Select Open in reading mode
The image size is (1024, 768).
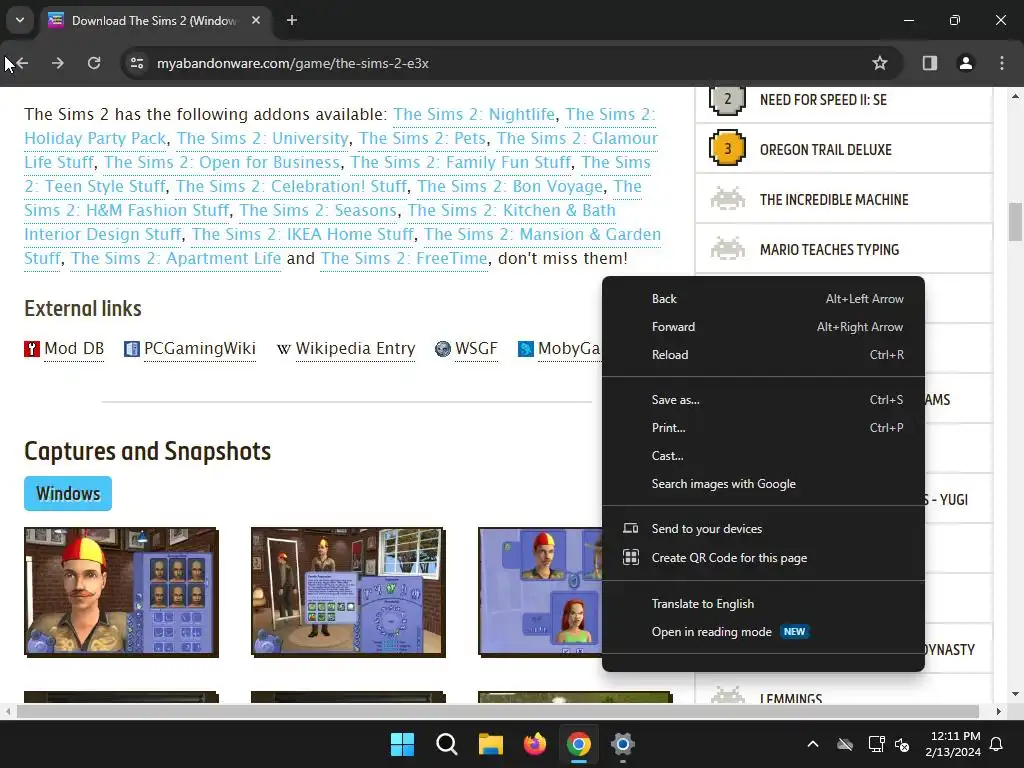[763, 632]
